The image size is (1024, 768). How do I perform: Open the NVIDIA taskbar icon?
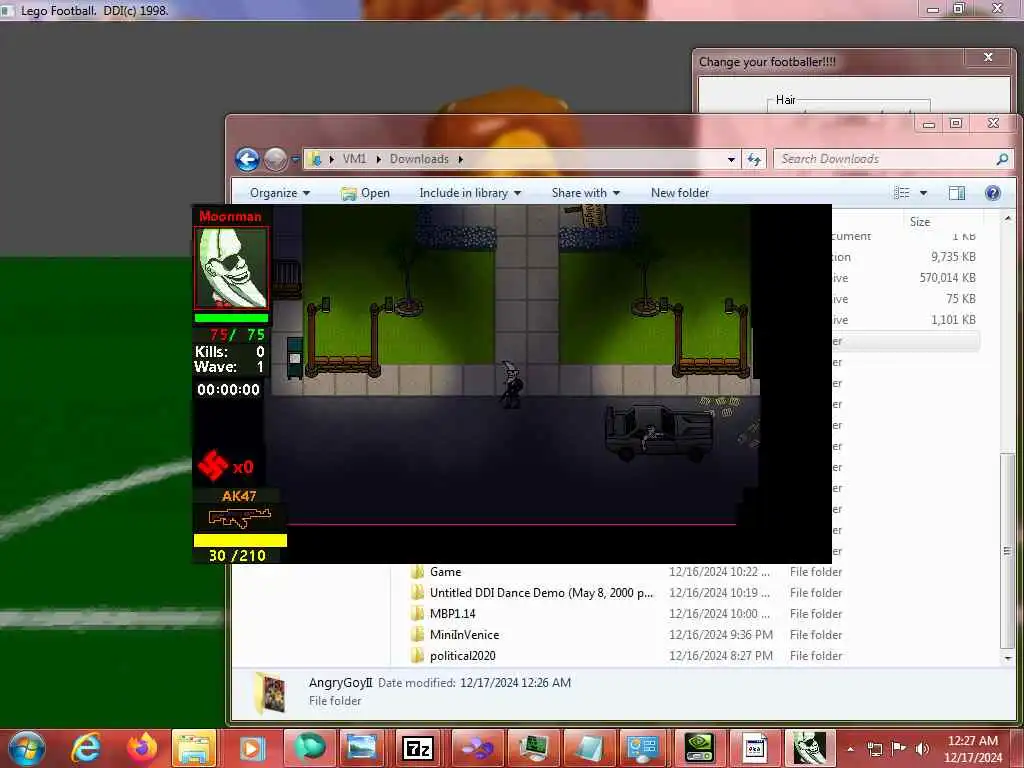698,748
